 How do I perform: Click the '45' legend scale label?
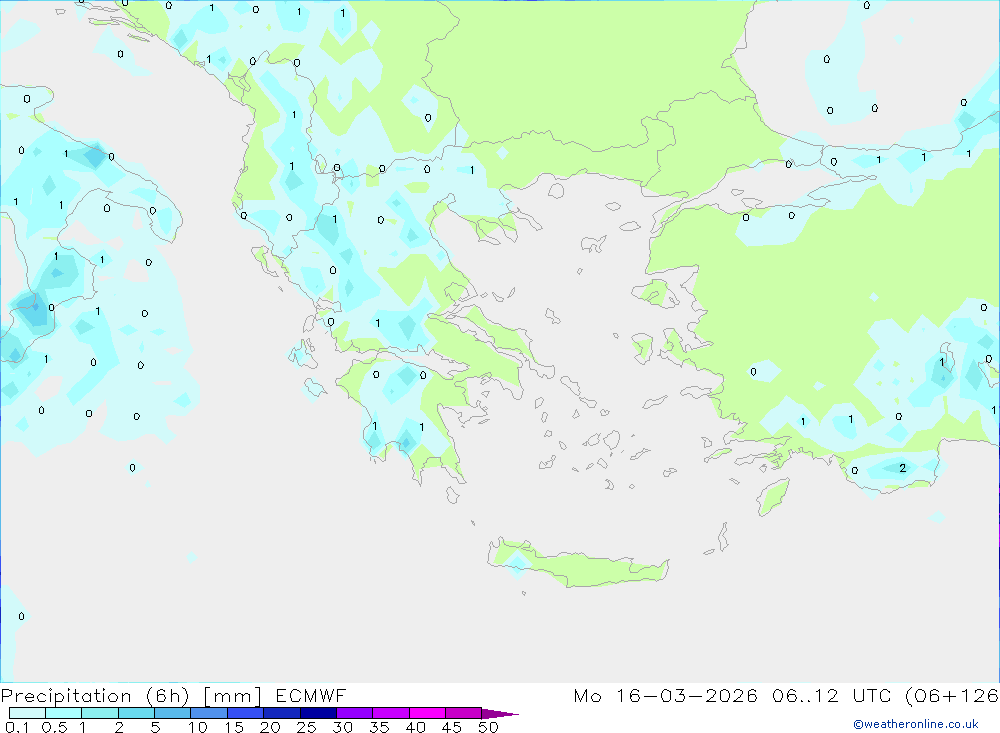452,727
